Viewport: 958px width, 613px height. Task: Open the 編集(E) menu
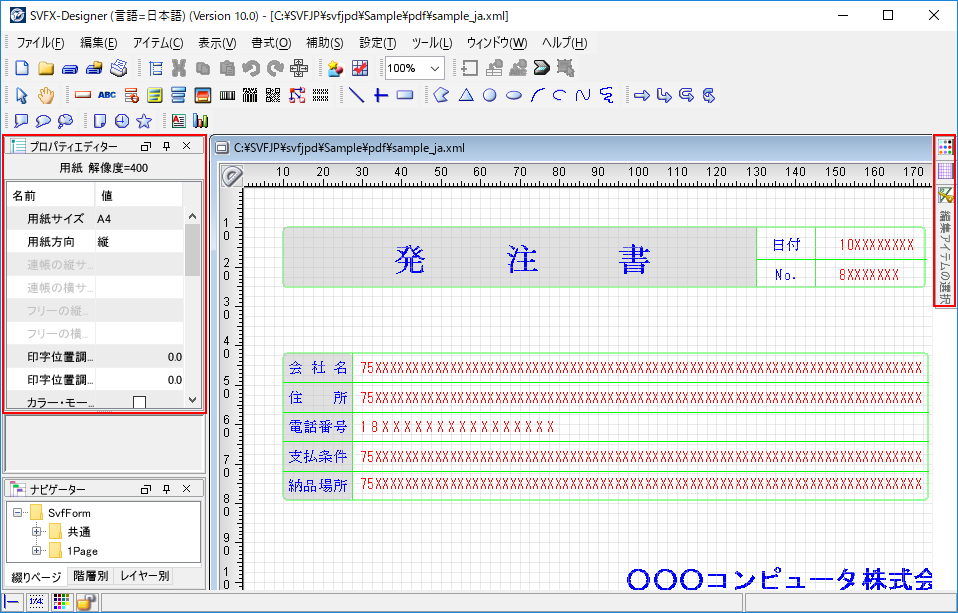99,43
